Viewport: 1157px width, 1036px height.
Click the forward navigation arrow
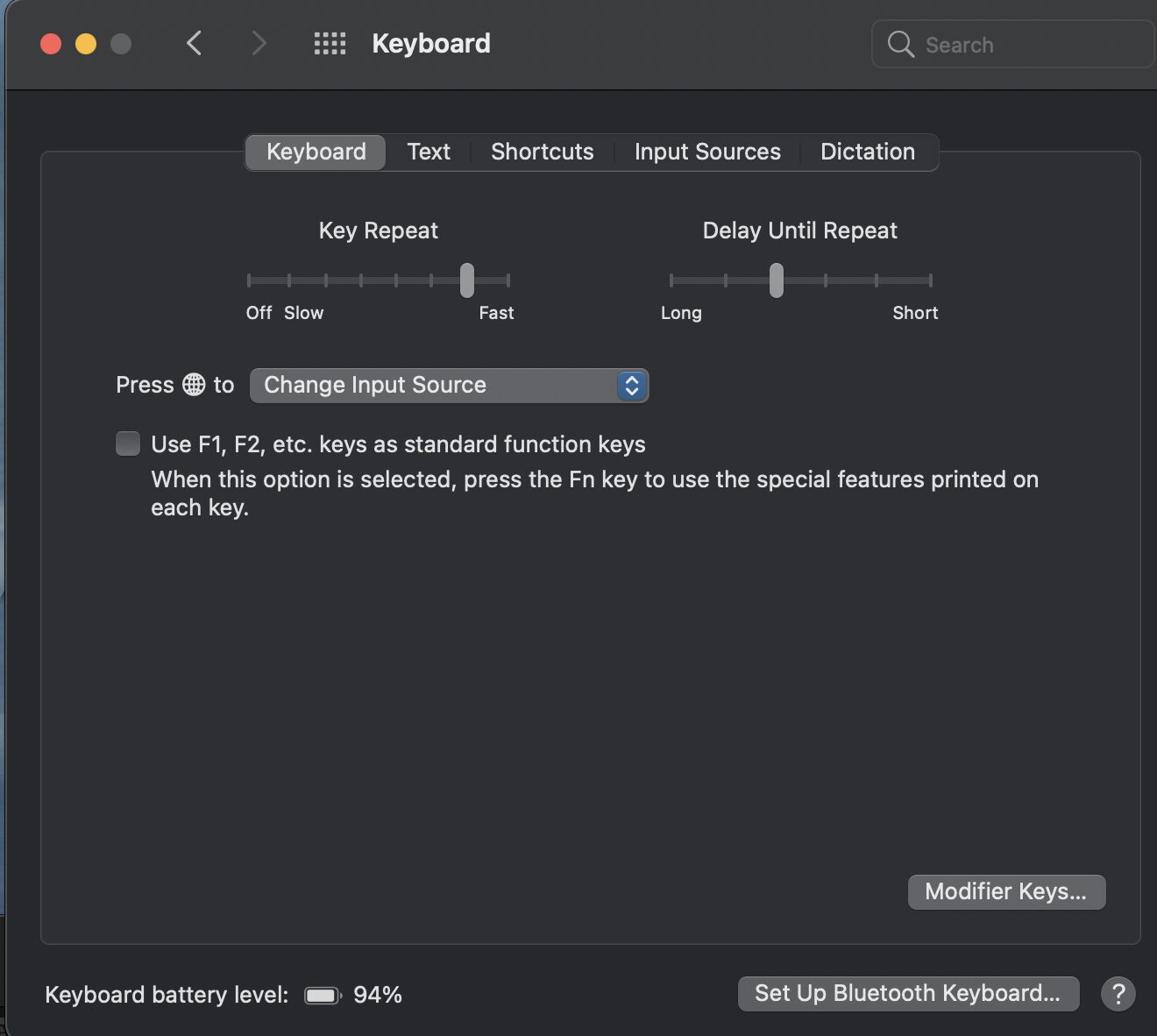(259, 43)
